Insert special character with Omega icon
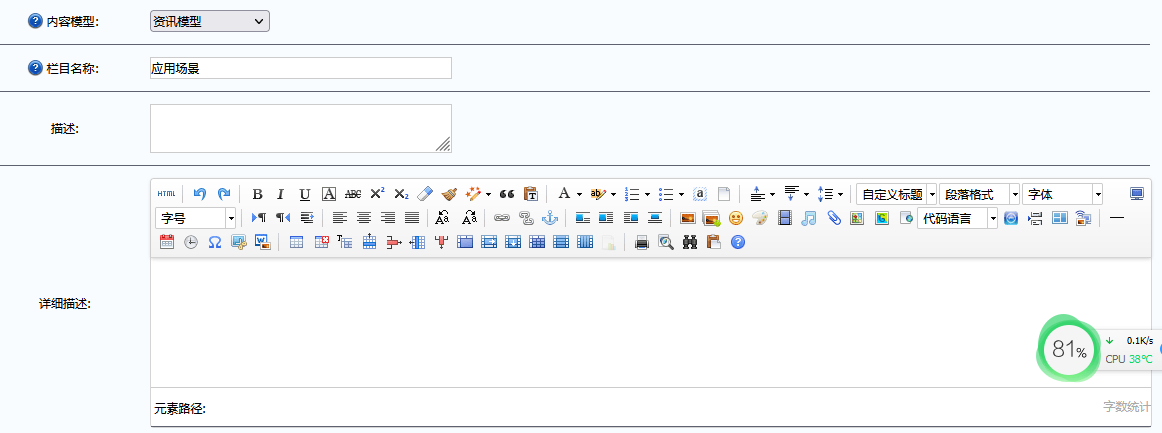The height and width of the screenshot is (433, 1162). [x=214, y=242]
